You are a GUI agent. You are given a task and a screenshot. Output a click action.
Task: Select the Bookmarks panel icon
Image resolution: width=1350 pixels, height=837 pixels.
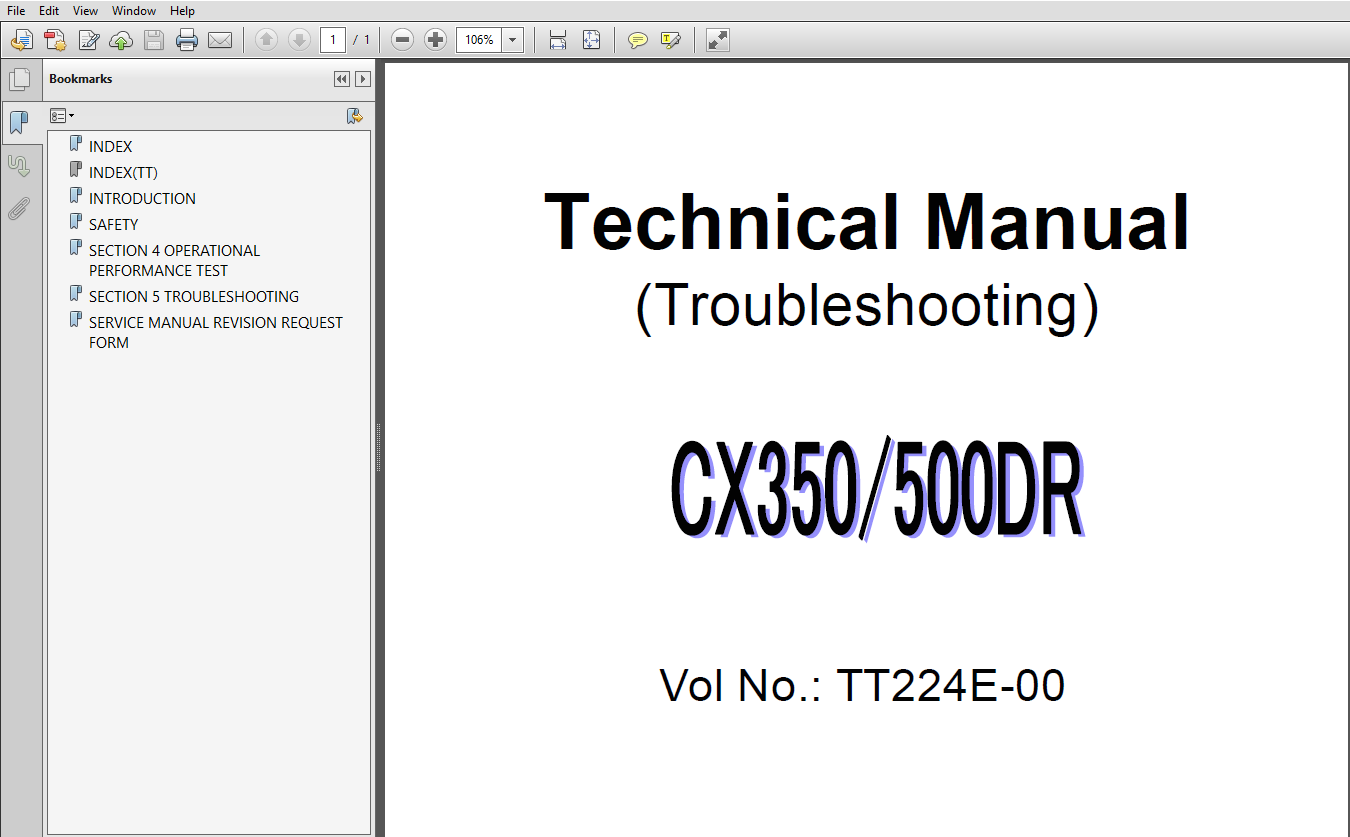[19, 122]
